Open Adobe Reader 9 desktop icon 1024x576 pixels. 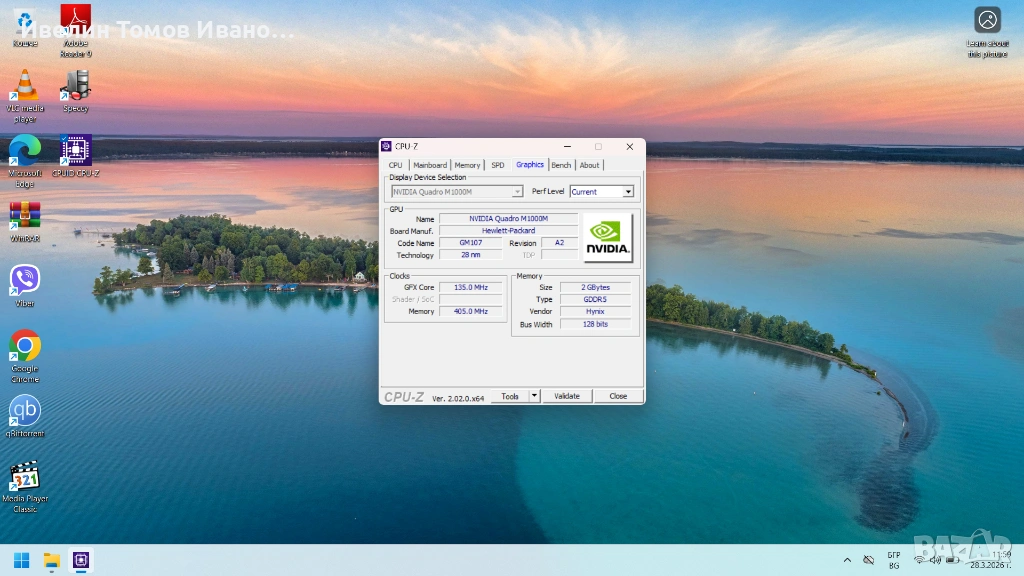(75, 22)
